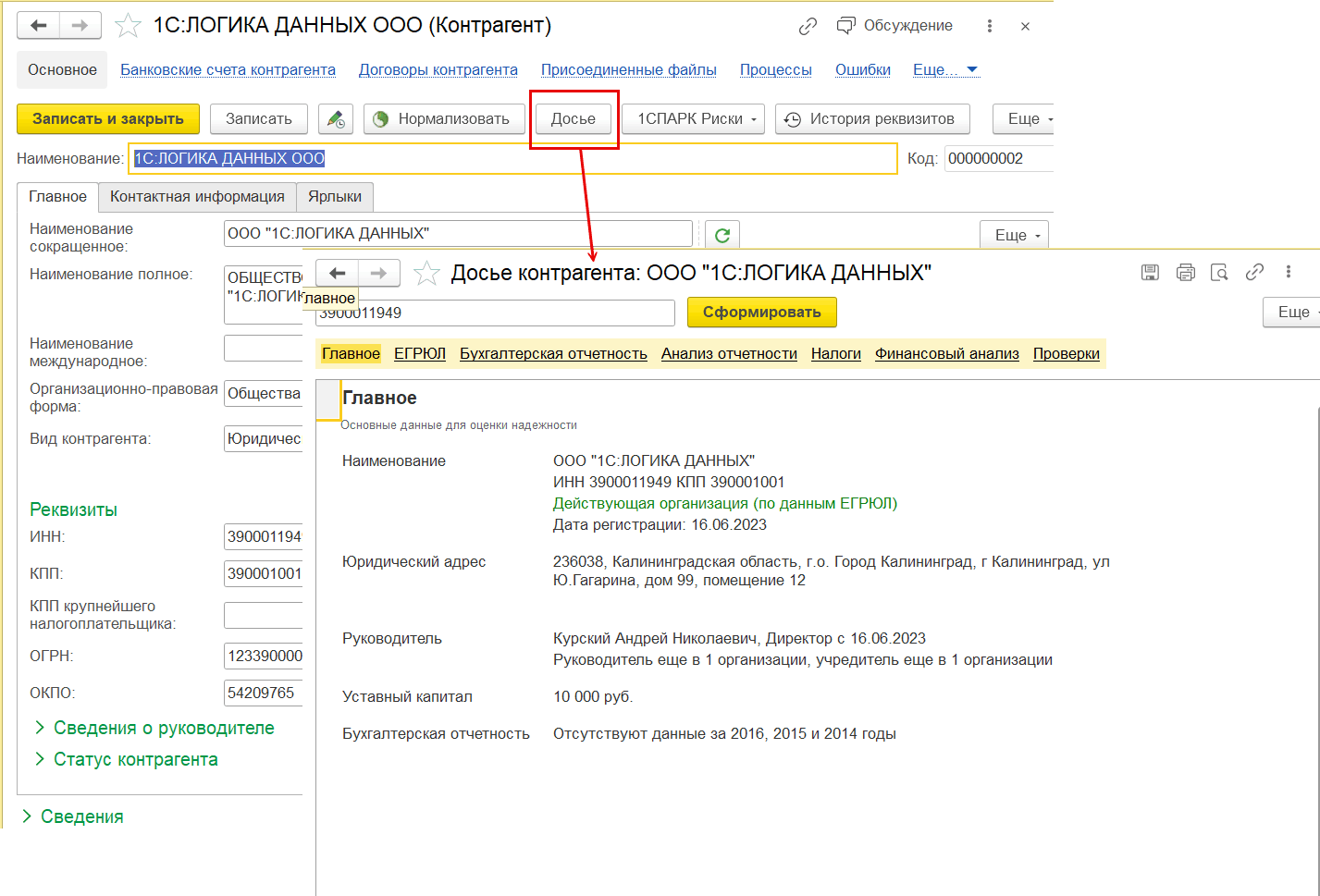The width and height of the screenshot is (1320, 896).
Task: Star the Досье контрагента window
Action: 426,273
